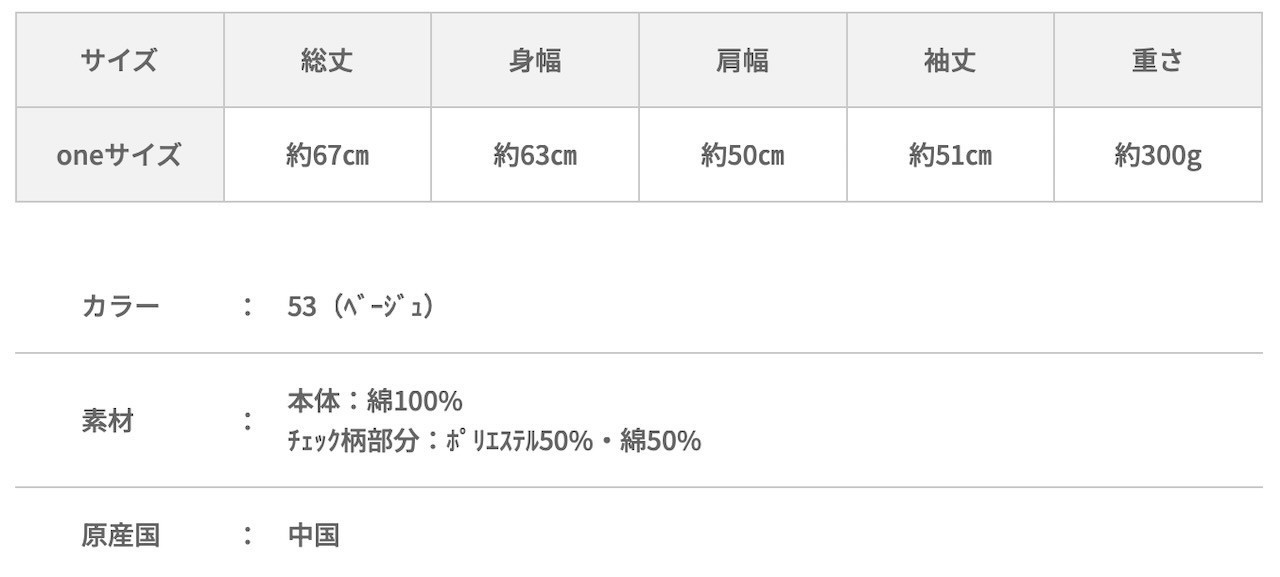Click the 身幅 column header
Viewport: 1280px width, 577px height.
[535, 61]
